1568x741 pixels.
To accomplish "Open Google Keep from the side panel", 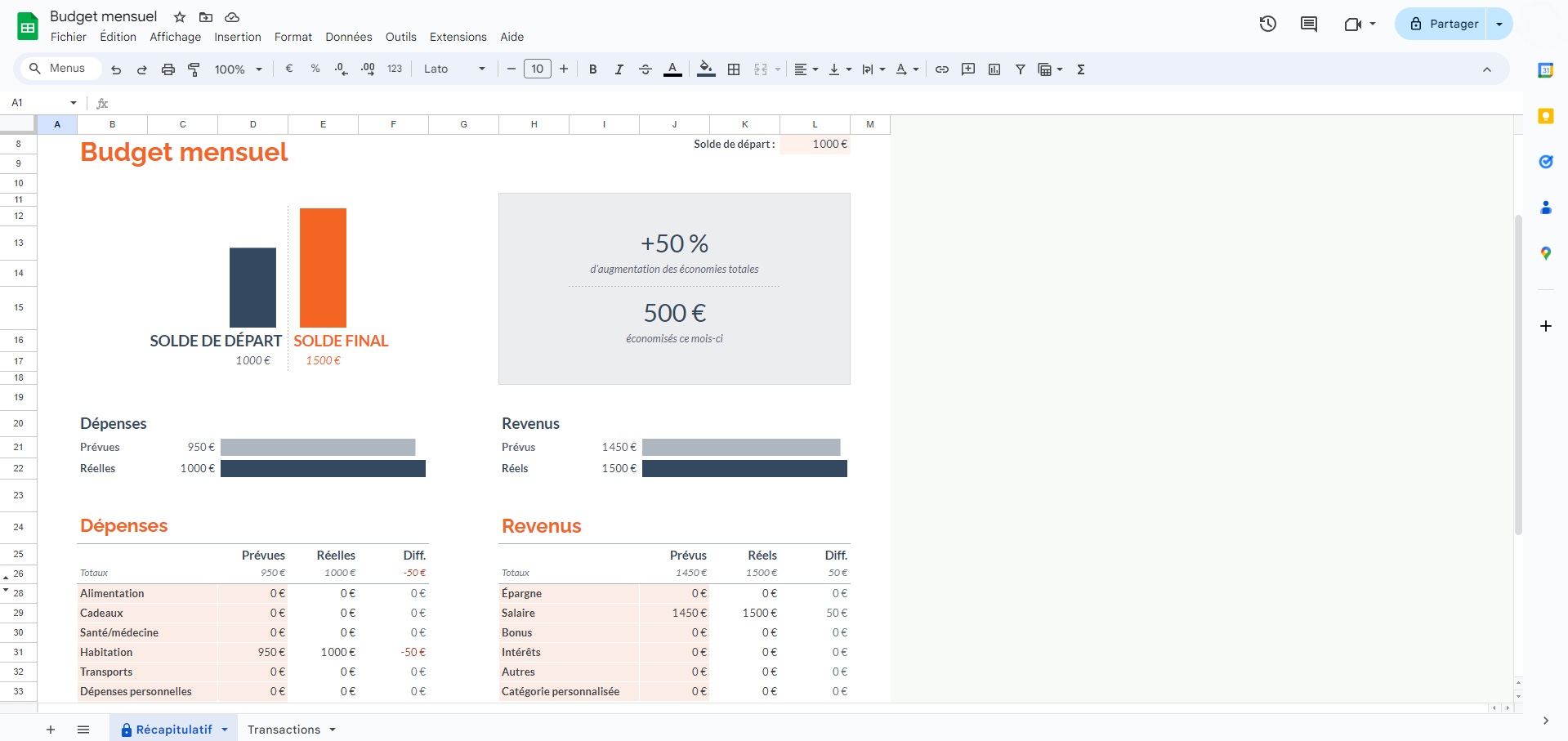I will [1544, 117].
